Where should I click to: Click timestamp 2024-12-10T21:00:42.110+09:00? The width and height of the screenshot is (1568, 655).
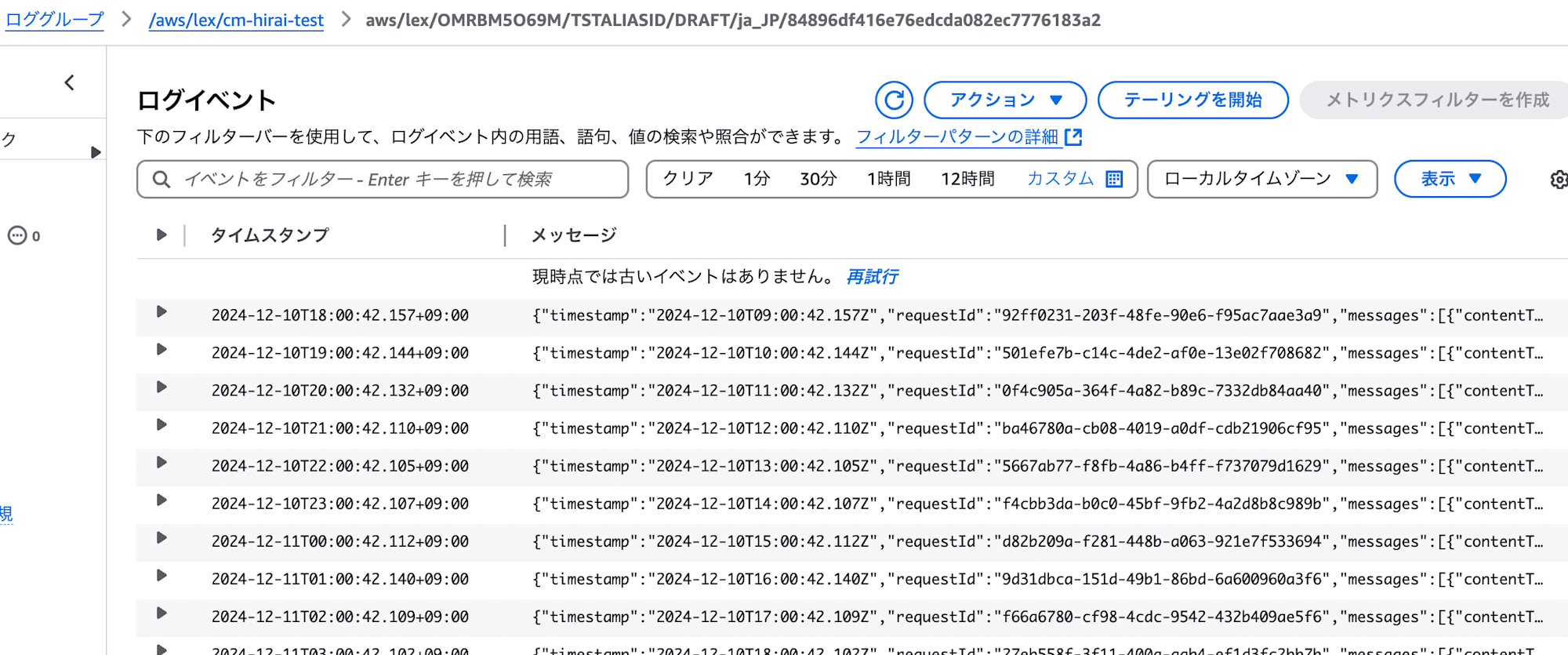340,428
